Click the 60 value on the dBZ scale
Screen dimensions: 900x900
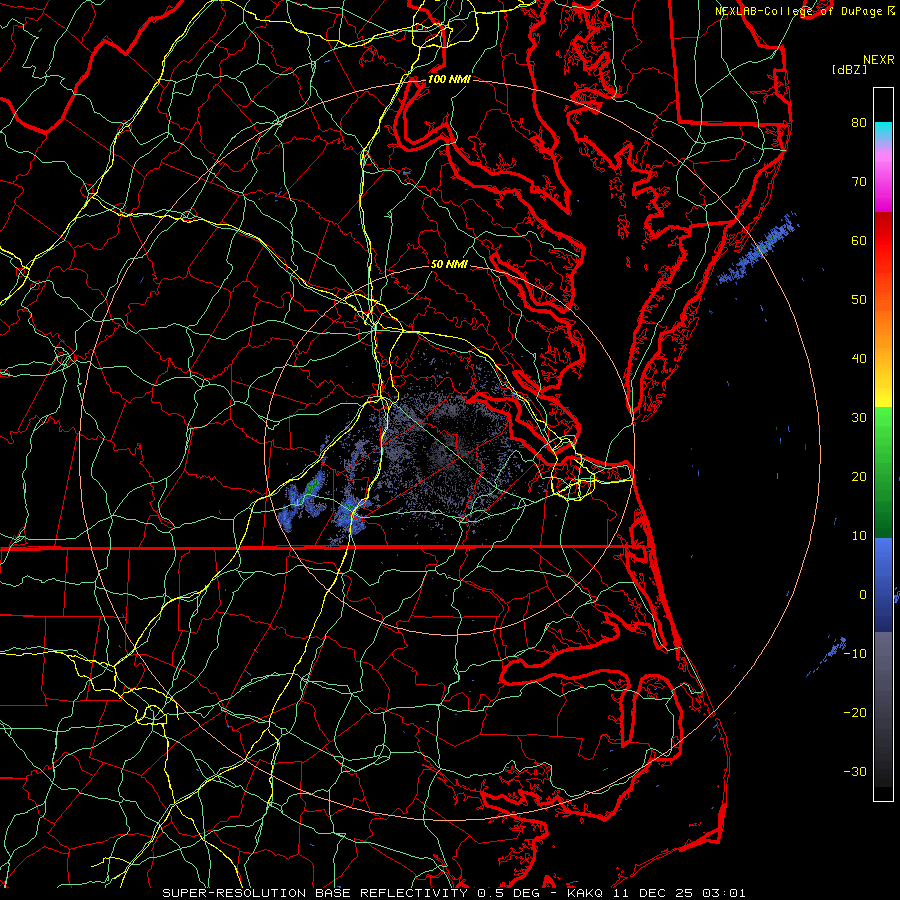(859, 240)
